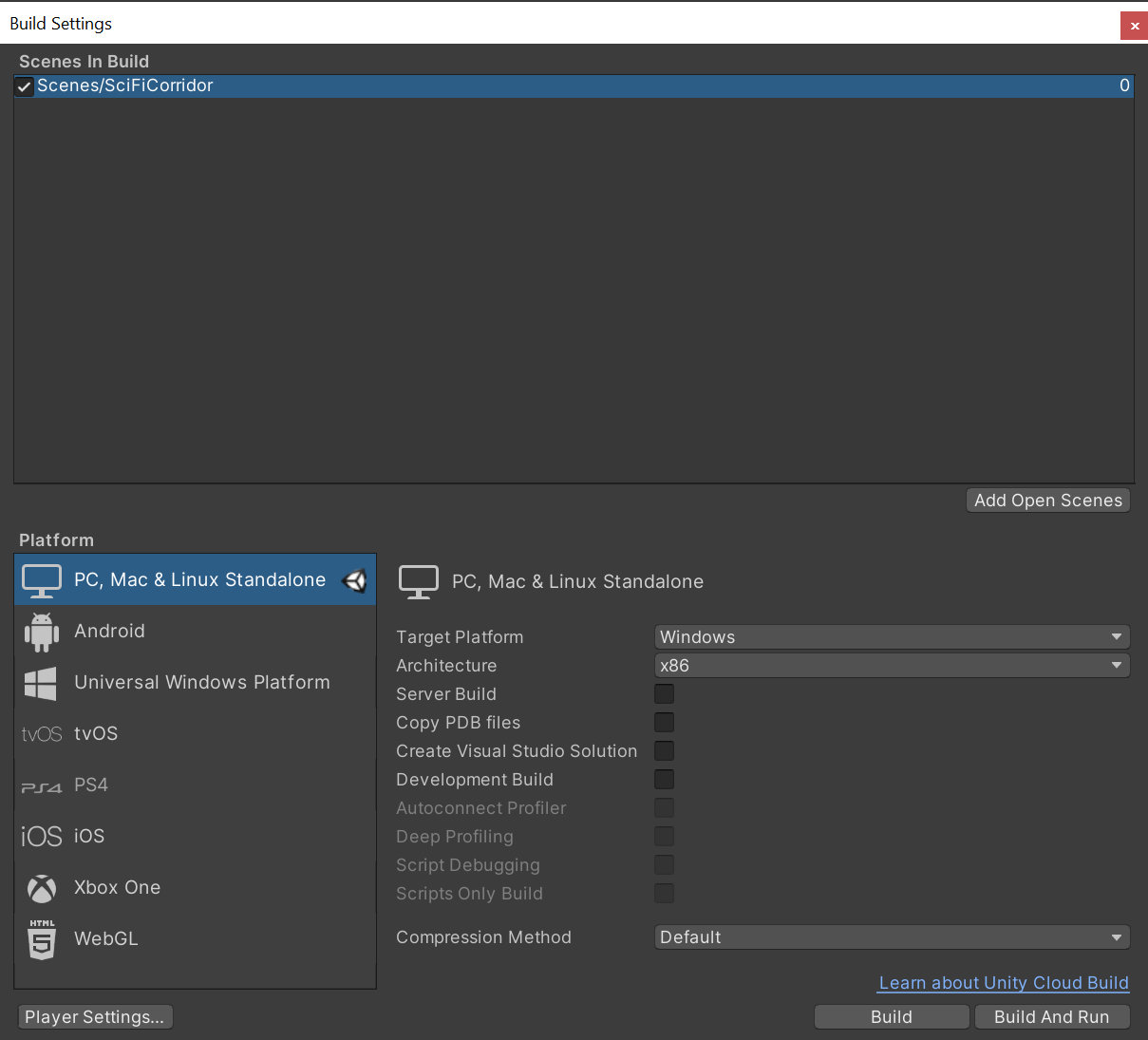The height and width of the screenshot is (1040, 1148).
Task: Close the Build Settings window
Action: pyautogui.click(x=1134, y=26)
